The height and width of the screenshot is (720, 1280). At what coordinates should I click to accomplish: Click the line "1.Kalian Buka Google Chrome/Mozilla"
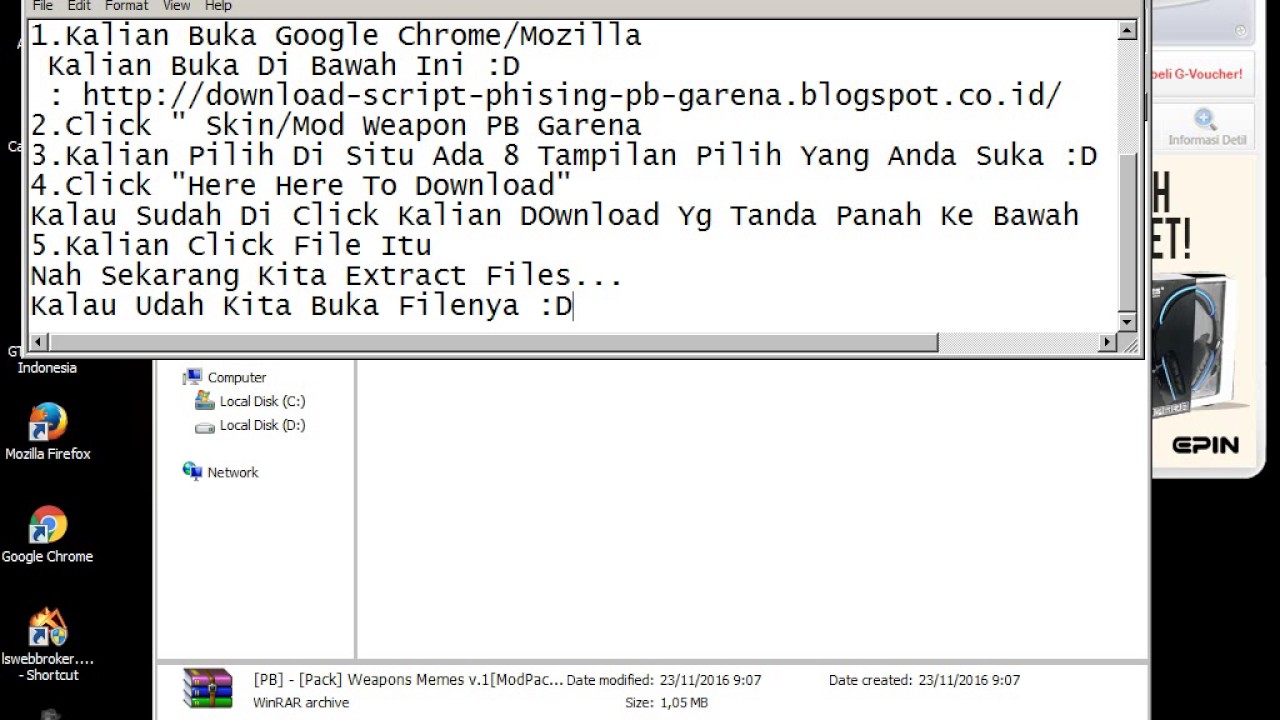pos(336,36)
